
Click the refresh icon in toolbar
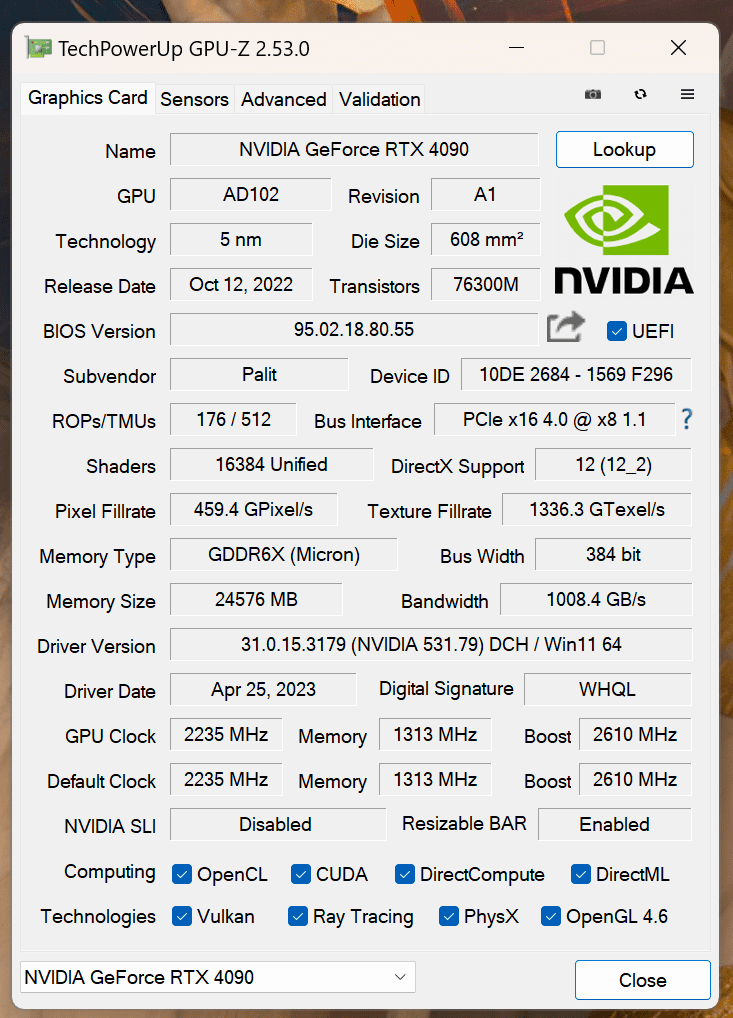[x=641, y=94]
